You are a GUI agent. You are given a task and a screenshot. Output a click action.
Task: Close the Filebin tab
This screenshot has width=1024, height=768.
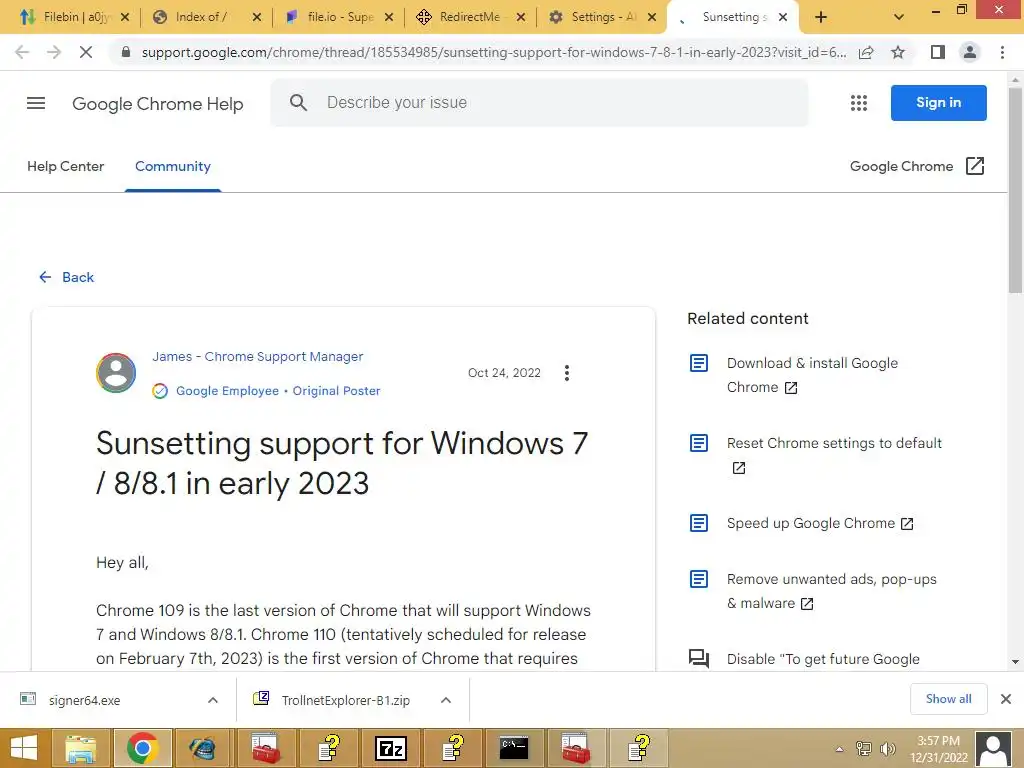[x=125, y=18]
